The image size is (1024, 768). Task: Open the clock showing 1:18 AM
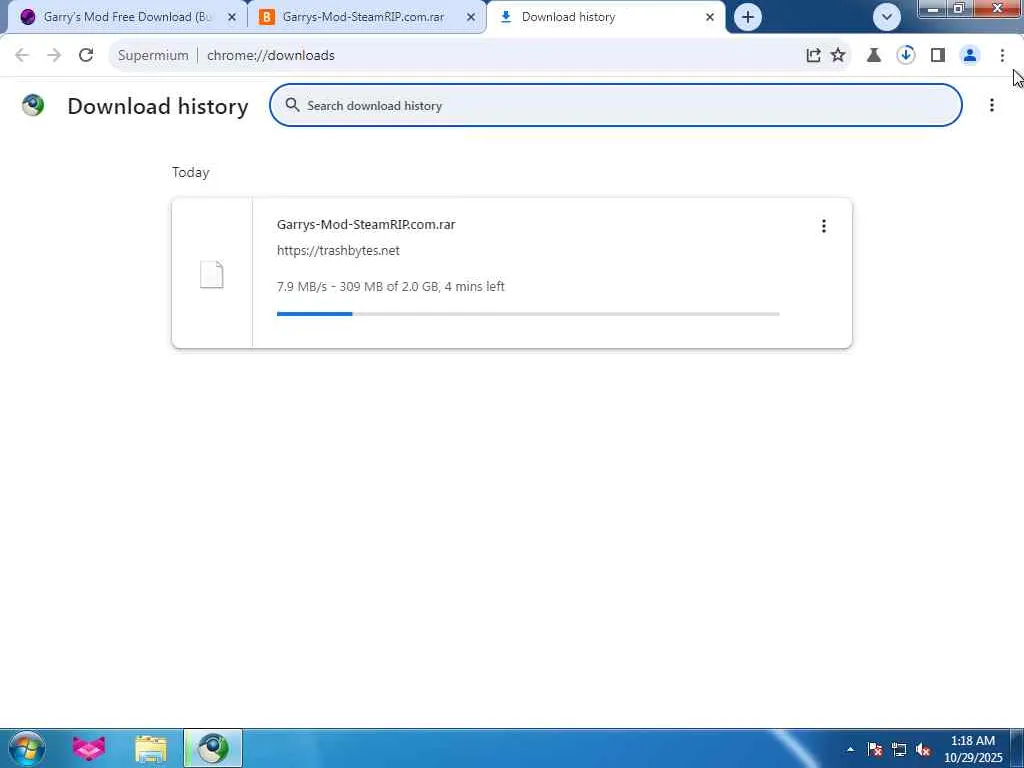coord(973,749)
